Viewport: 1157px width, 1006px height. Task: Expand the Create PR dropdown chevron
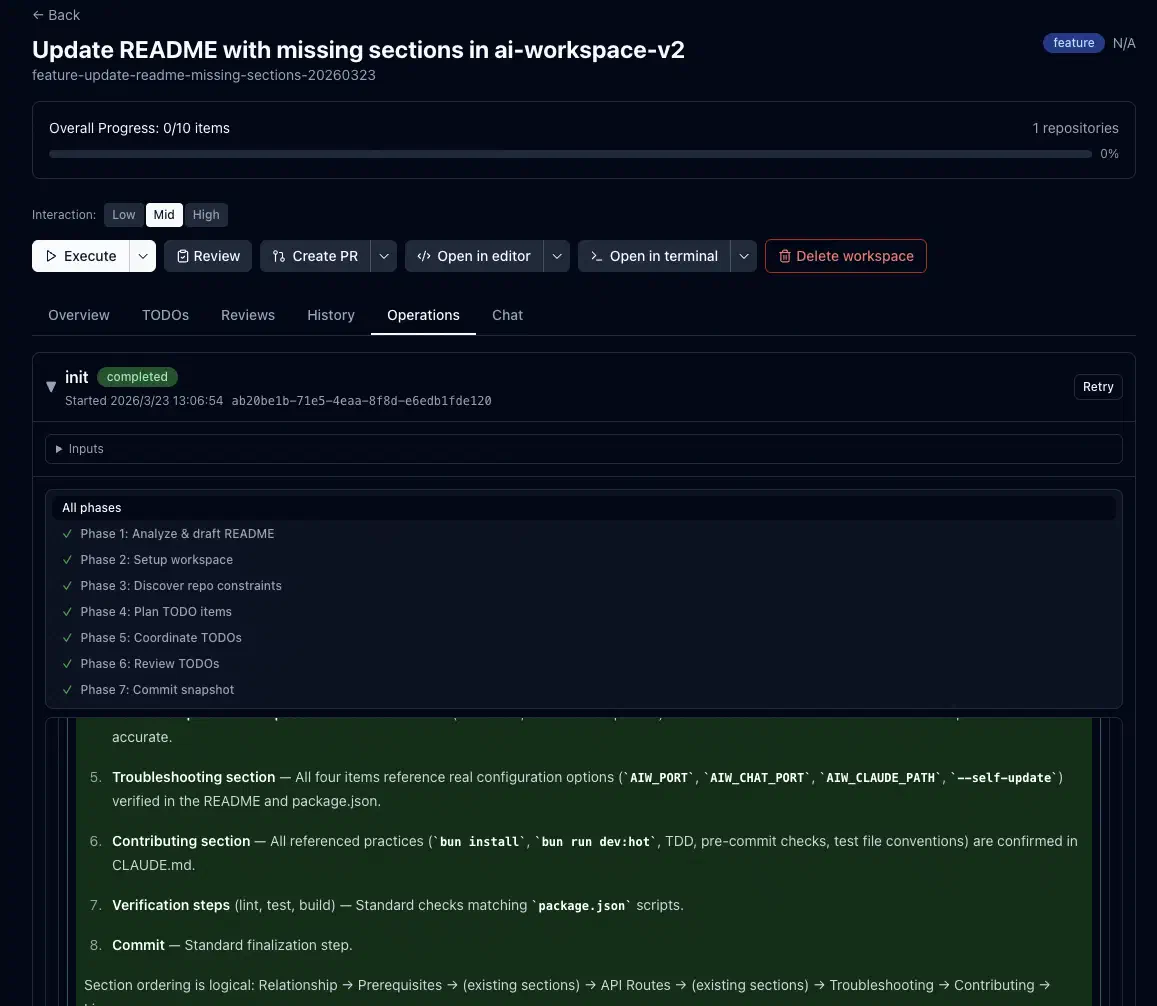tap(384, 256)
